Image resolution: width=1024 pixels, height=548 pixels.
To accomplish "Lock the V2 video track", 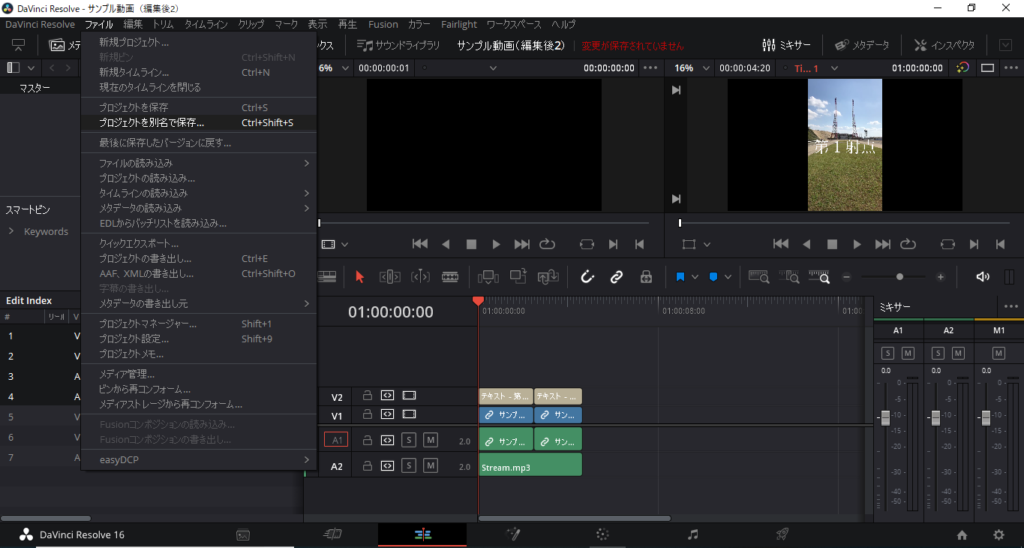I will (x=368, y=396).
